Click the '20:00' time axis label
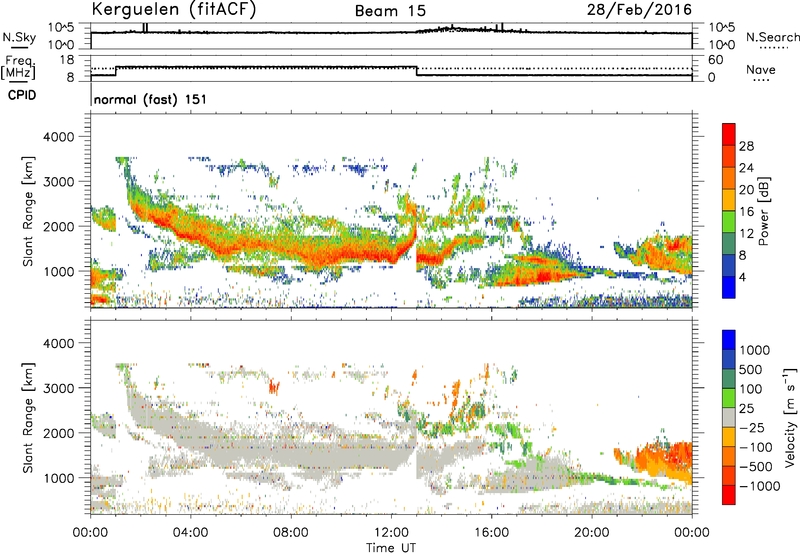Screen dimensions: 800x554 tap(592, 532)
